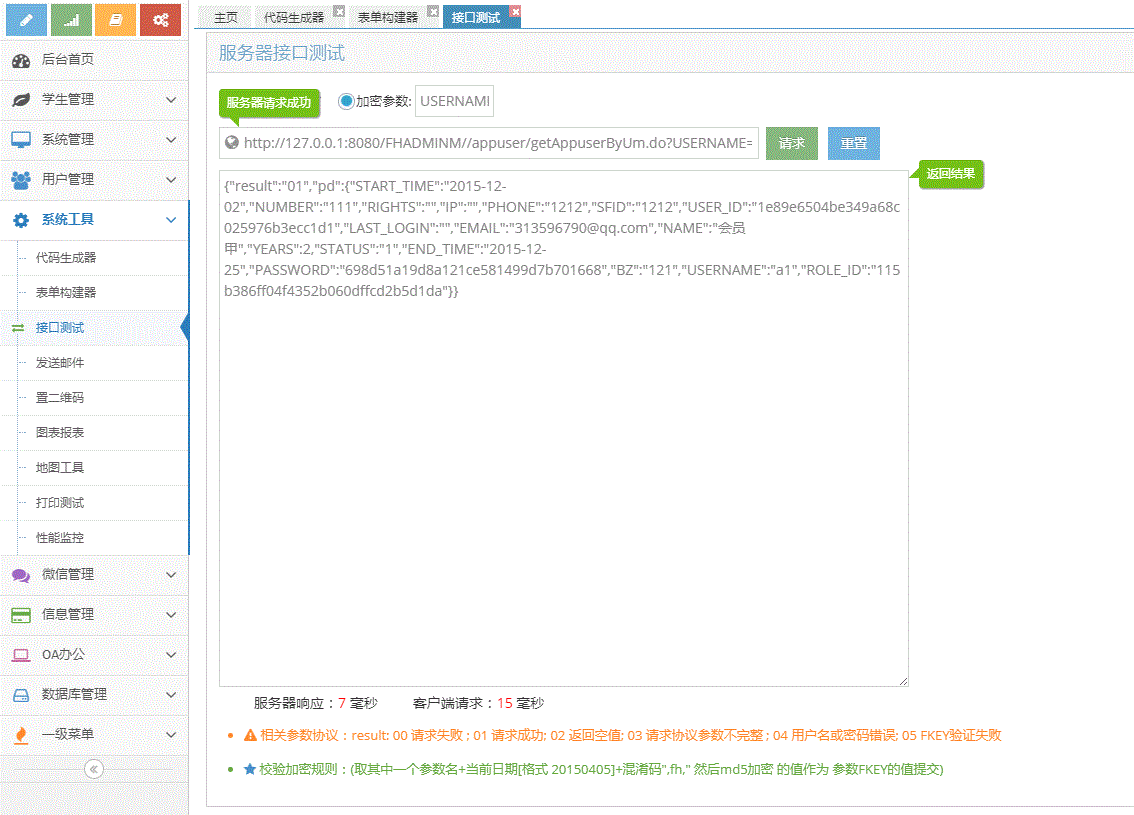
Task: Close the 表单构建器 tab
Action: tap(432, 12)
